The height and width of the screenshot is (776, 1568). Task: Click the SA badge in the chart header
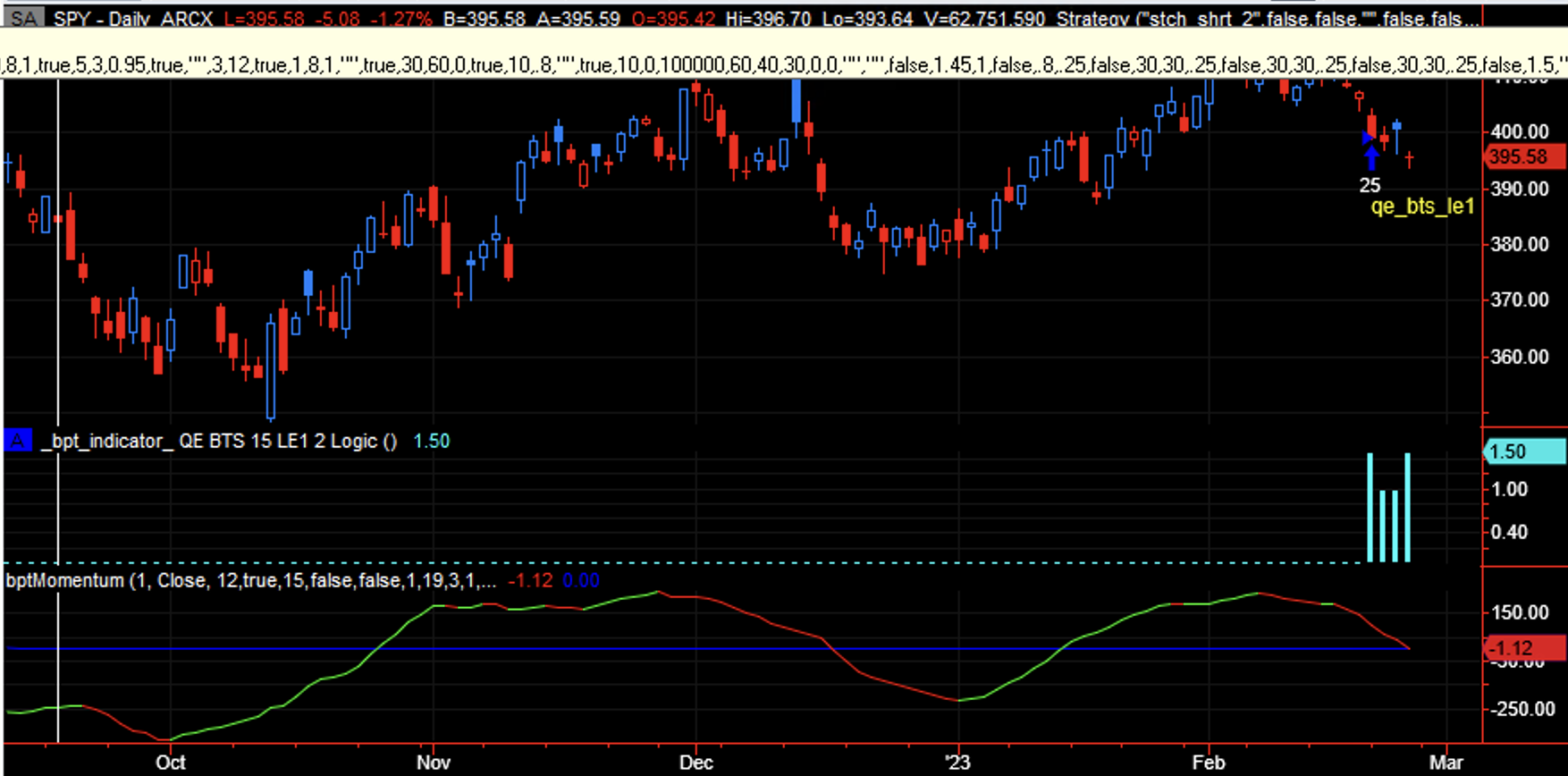point(23,18)
